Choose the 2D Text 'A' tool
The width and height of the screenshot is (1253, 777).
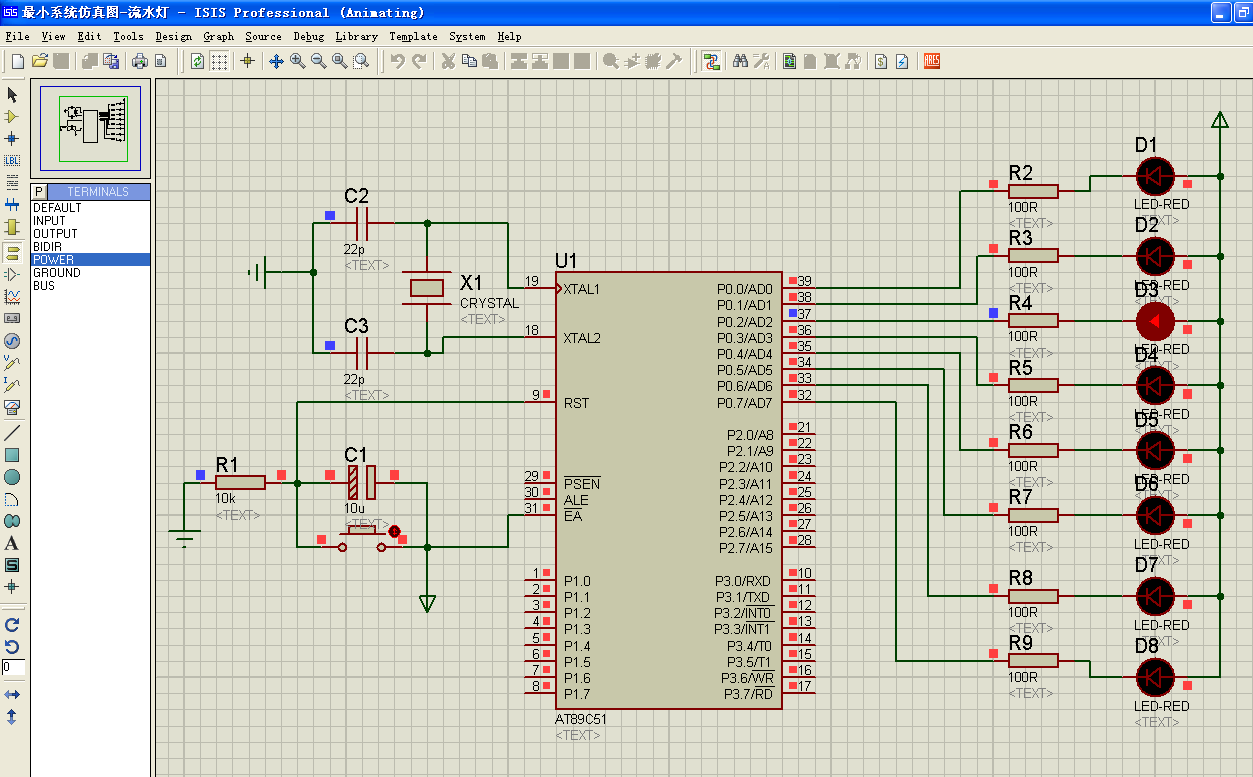click(12, 543)
